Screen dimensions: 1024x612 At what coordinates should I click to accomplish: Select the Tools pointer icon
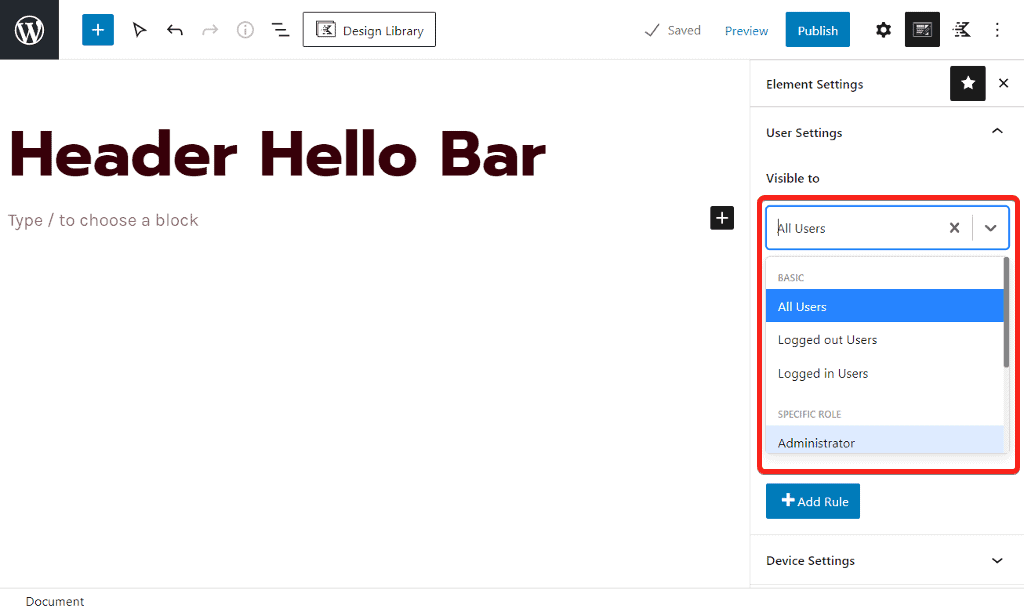[x=139, y=30]
